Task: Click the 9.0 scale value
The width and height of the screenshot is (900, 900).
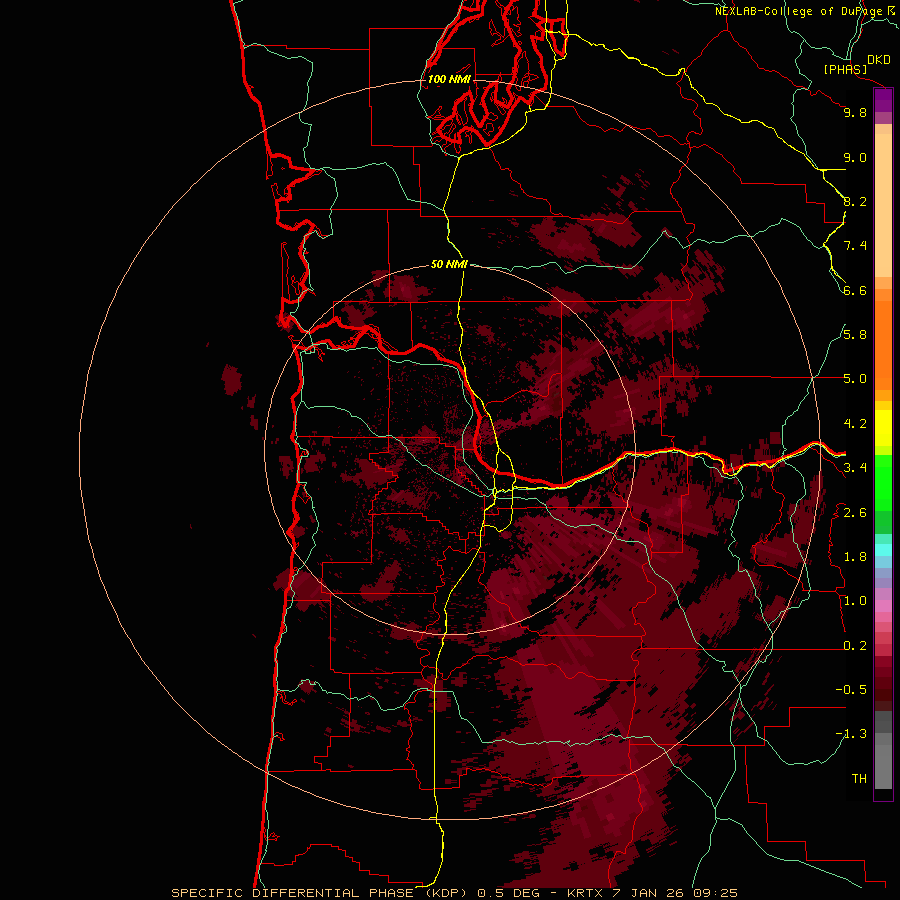Action: (855, 157)
